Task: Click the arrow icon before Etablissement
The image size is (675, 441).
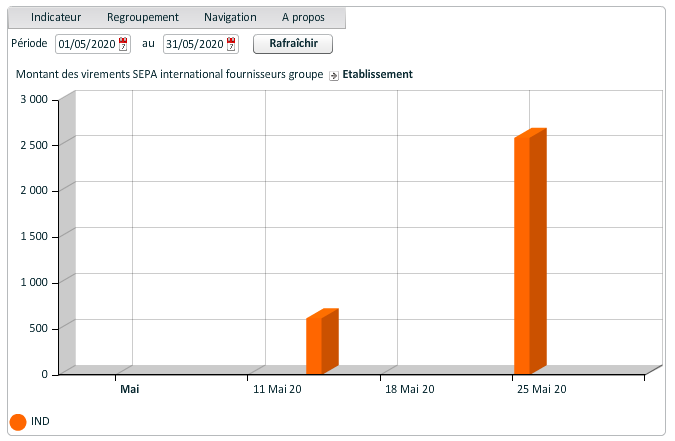Action: (x=334, y=76)
